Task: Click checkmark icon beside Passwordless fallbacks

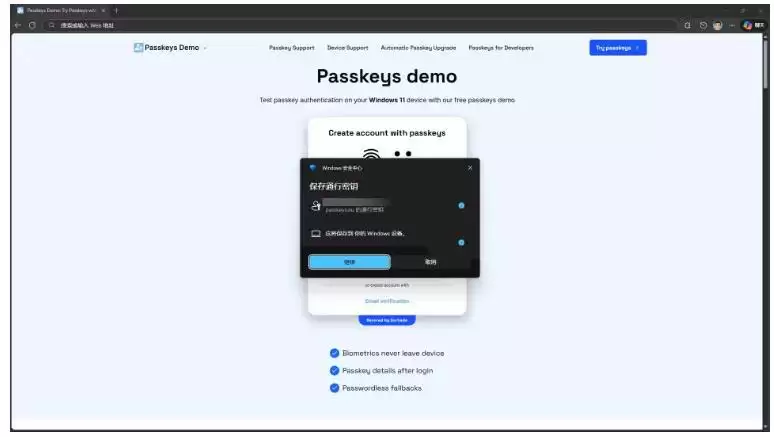Action: pos(334,388)
